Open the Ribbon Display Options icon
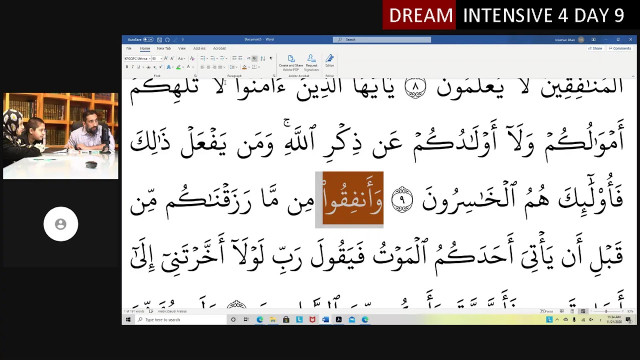 coord(593,40)
